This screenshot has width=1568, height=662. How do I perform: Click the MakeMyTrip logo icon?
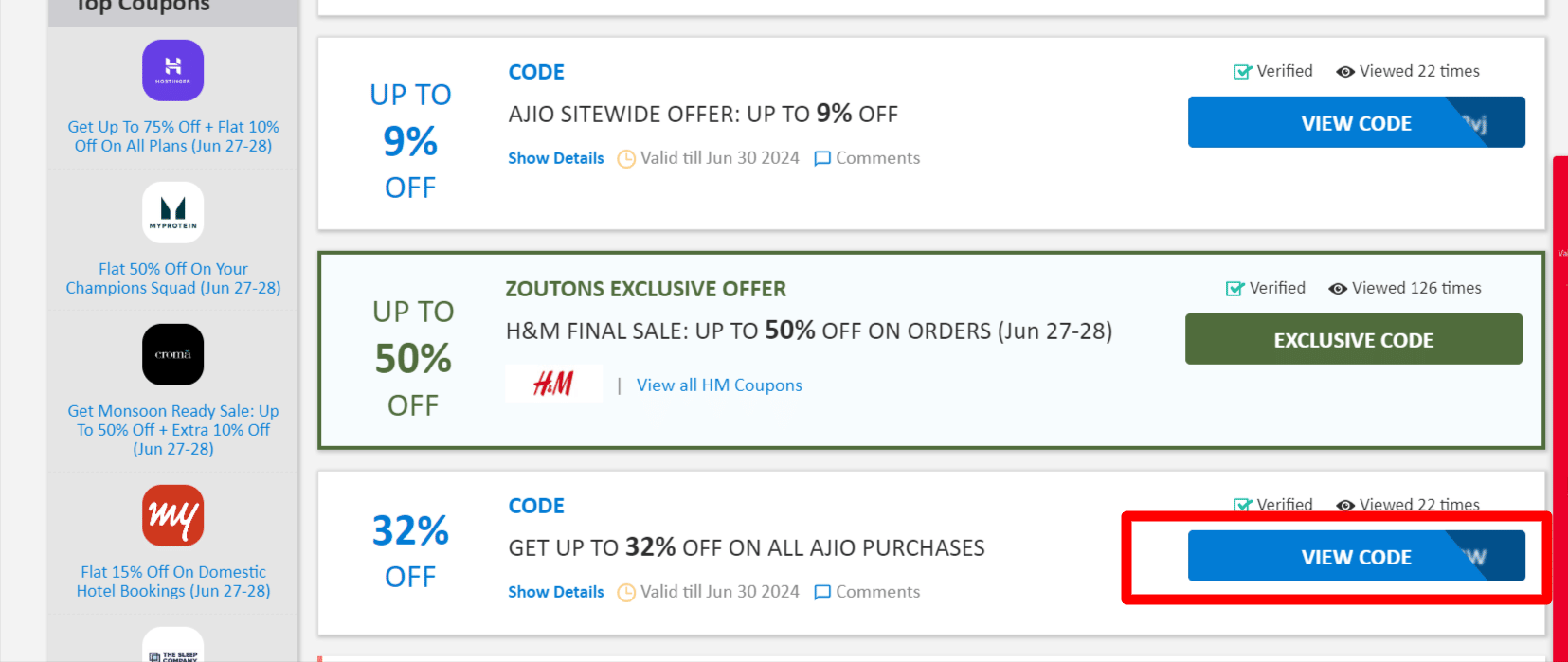click(x=172, y=515)
